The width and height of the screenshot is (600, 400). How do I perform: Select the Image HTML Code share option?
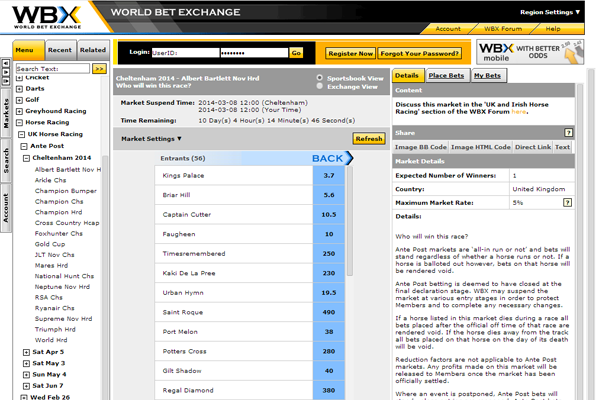click(481, 147)
